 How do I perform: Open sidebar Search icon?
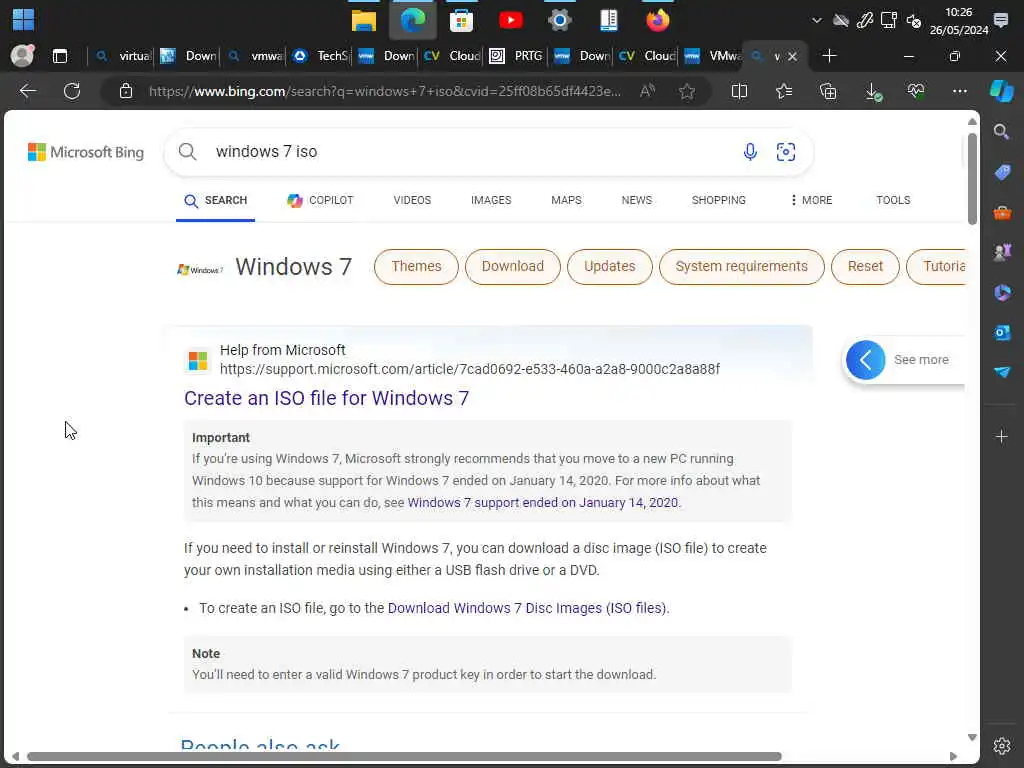click(x=1001, y=132)
